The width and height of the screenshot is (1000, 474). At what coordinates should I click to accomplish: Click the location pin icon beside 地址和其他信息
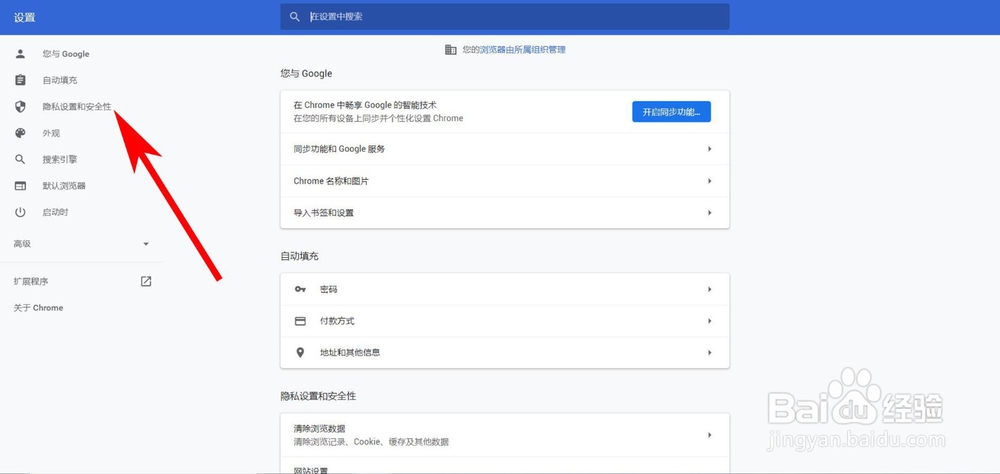click(x=300, y=352)
